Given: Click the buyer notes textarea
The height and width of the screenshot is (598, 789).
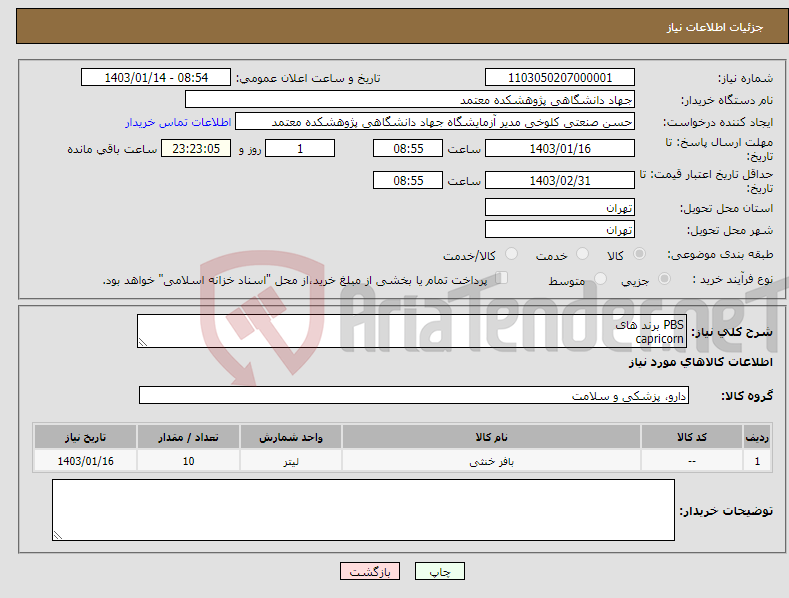Looking at the screenshot, I should pyautogui.click(x=363, y=510).
